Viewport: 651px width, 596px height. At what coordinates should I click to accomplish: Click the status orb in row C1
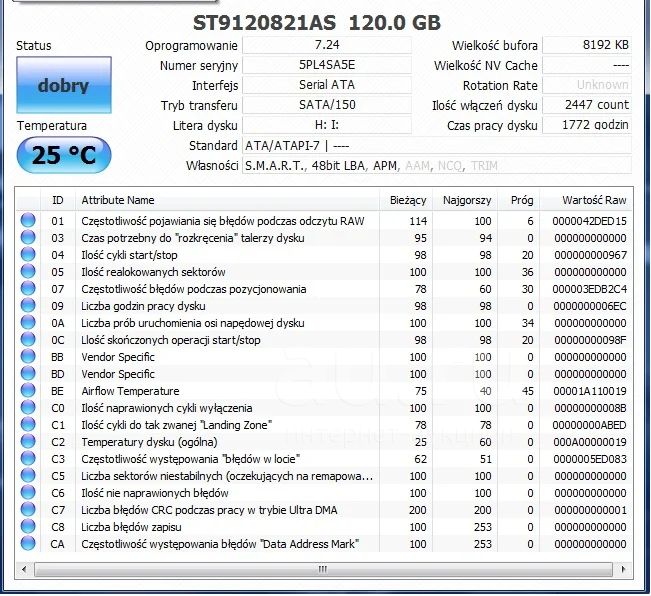[28, 424]
